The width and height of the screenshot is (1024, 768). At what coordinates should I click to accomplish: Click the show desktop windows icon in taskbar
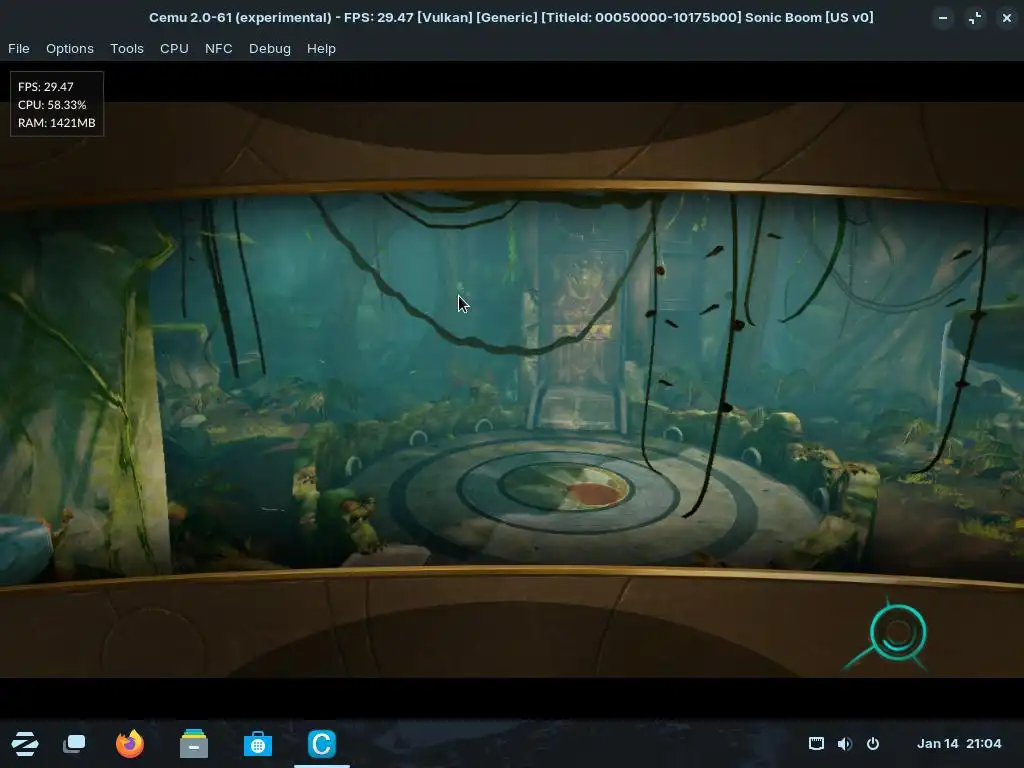[x=74, y=744]
